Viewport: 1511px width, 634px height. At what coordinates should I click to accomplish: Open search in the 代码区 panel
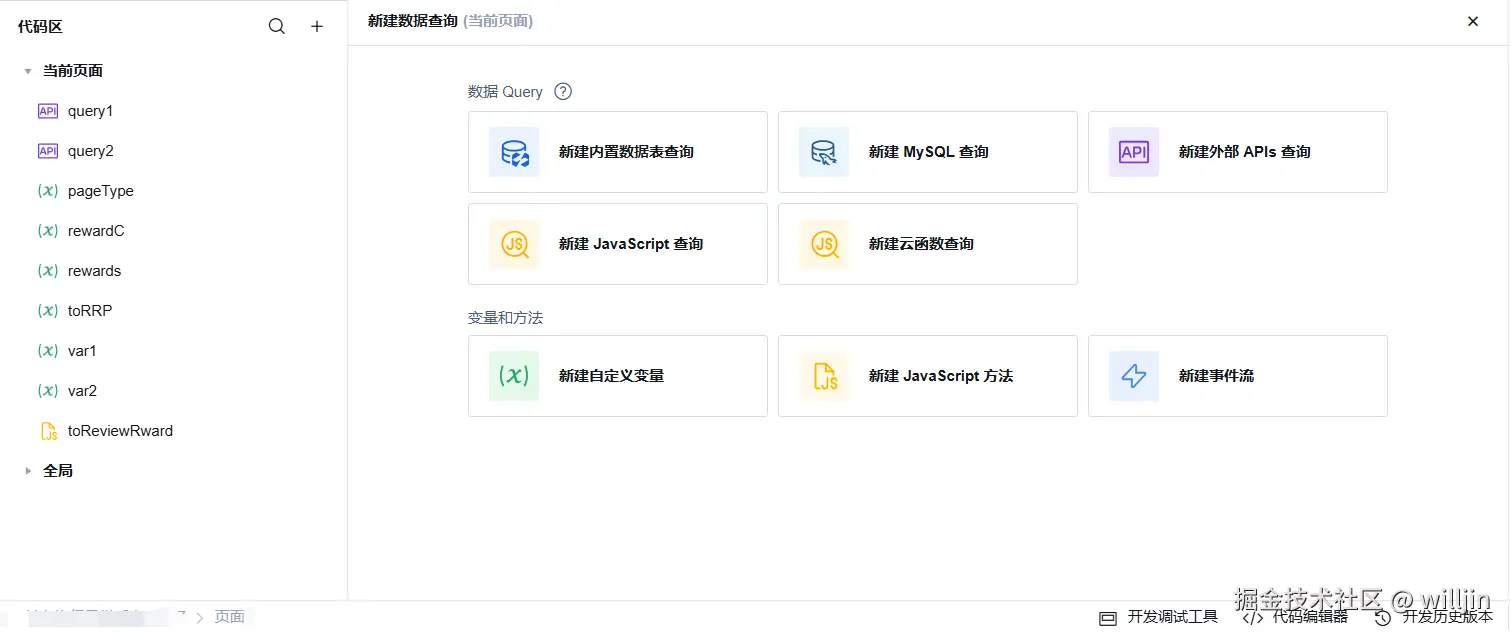[x=277, y=27]
